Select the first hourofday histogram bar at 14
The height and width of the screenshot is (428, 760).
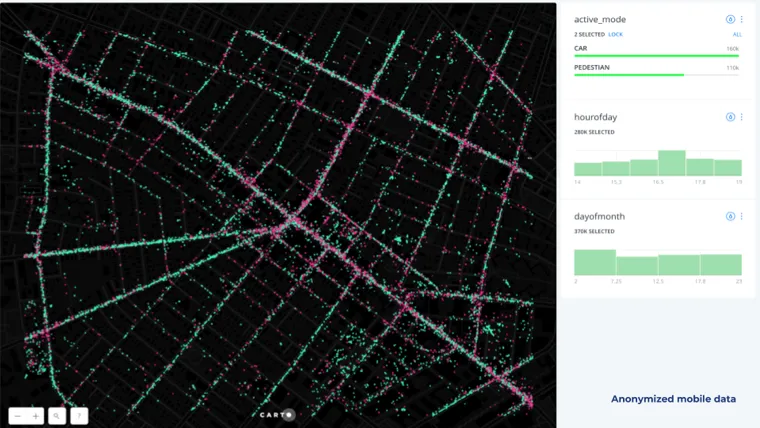click(x=588, y=169)
